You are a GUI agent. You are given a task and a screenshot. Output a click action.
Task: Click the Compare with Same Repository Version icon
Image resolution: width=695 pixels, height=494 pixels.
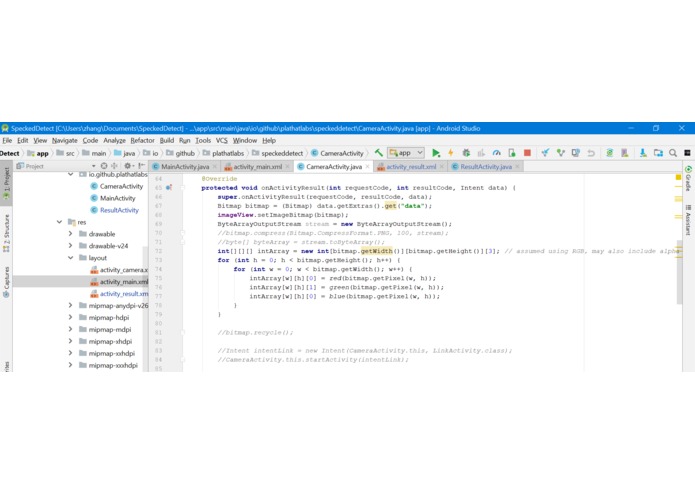tap(576, 153)
